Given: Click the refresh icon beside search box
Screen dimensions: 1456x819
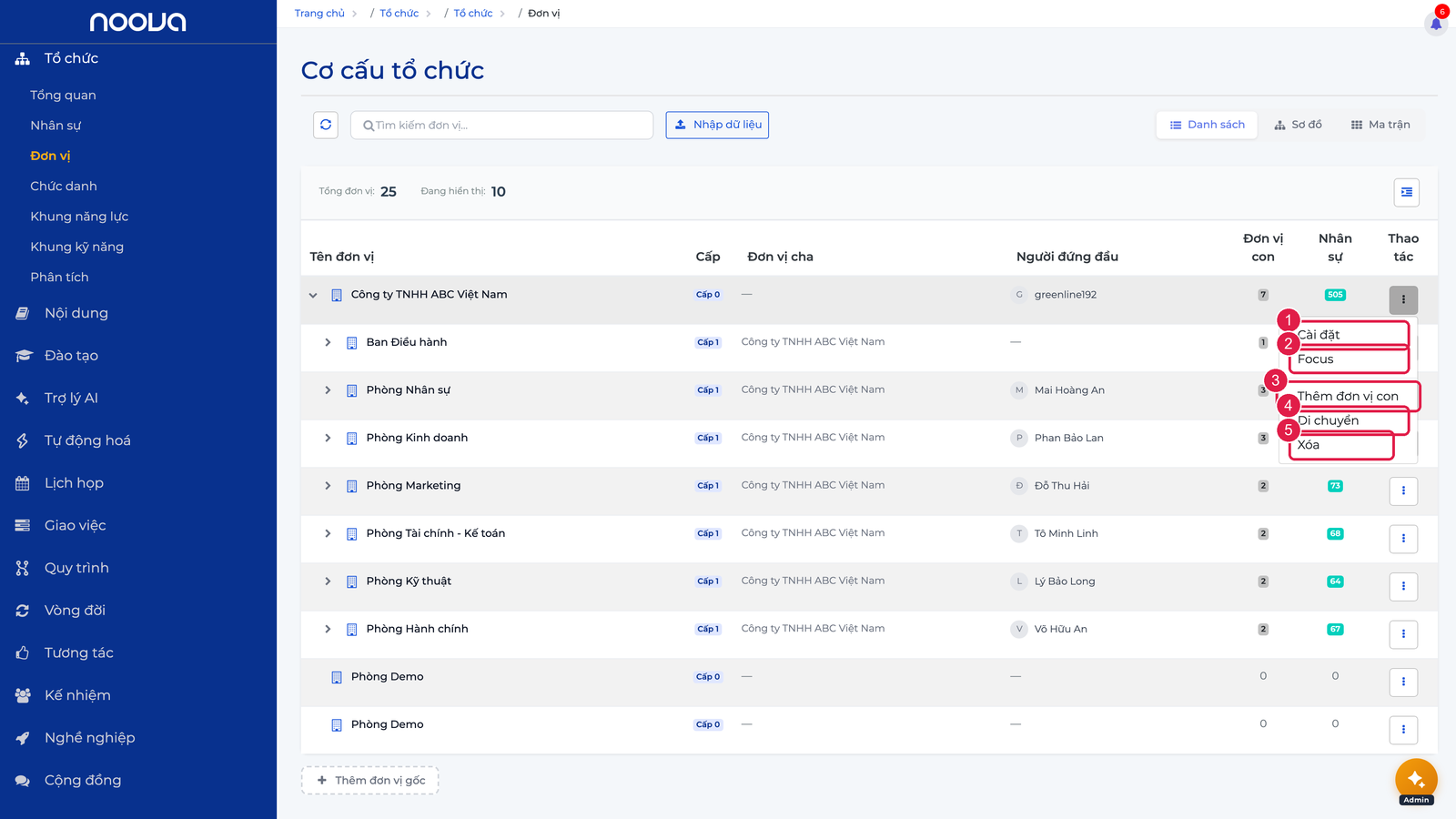Looking at the screenshot, I should [326, 125].
